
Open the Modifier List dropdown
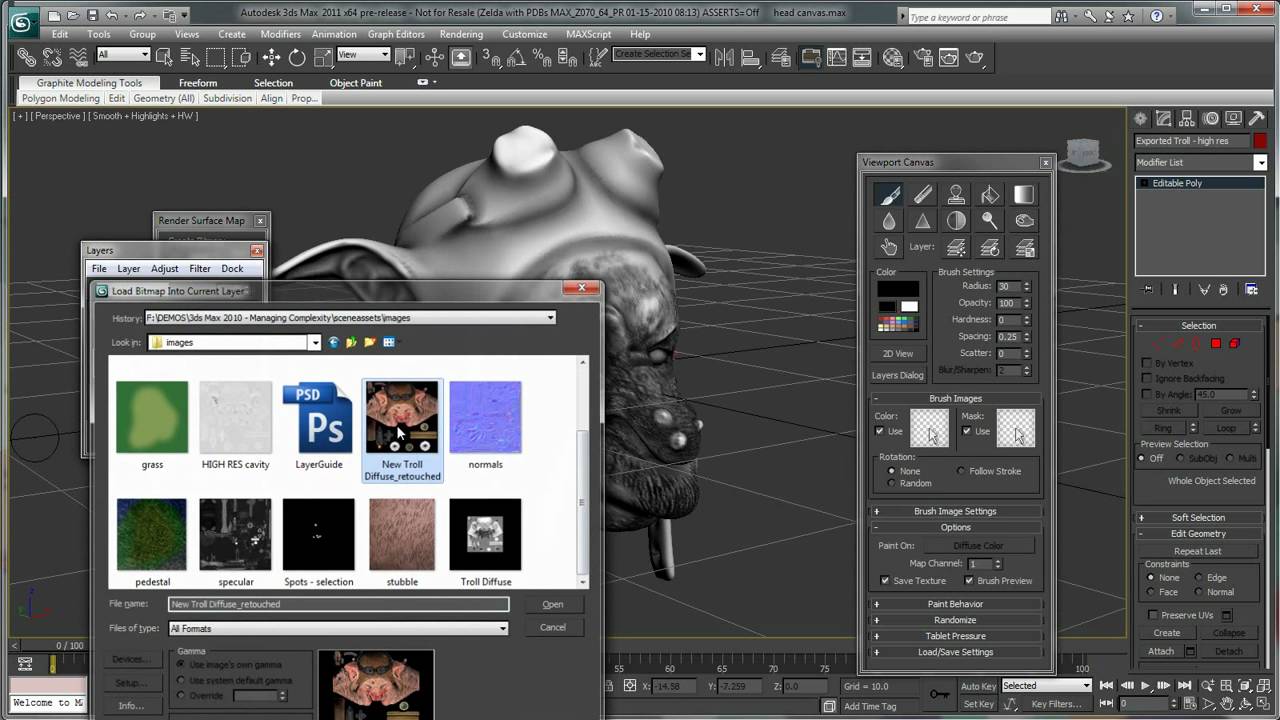[1260, 163]
